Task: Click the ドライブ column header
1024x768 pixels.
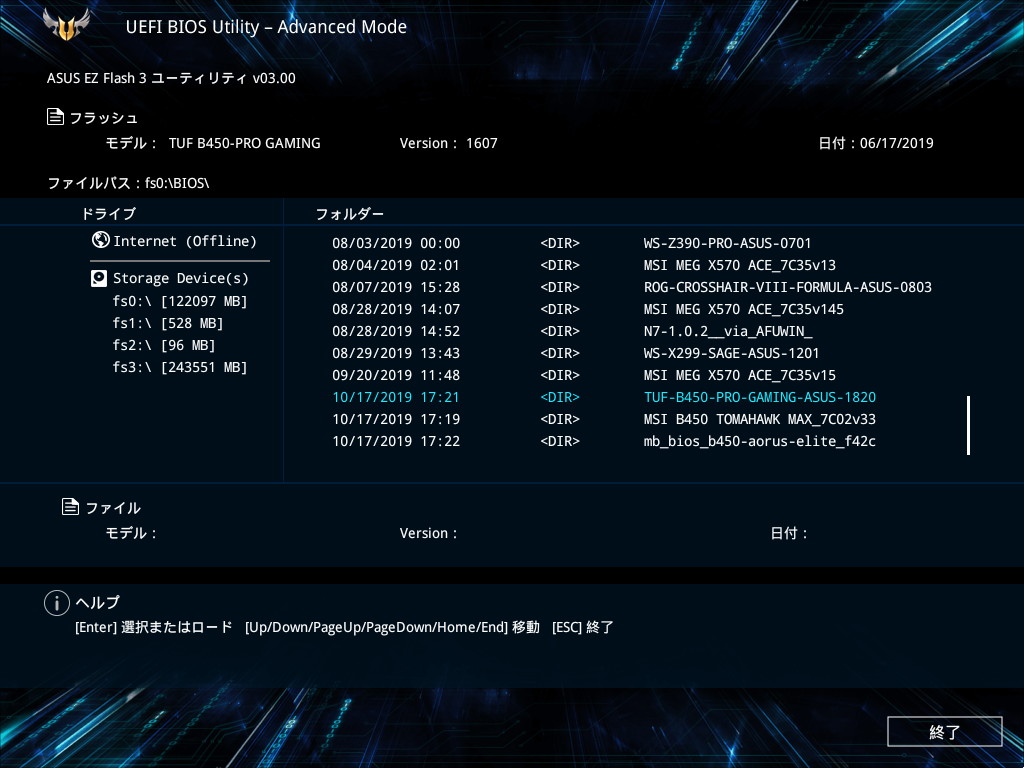Action: [x=108, y=213]
